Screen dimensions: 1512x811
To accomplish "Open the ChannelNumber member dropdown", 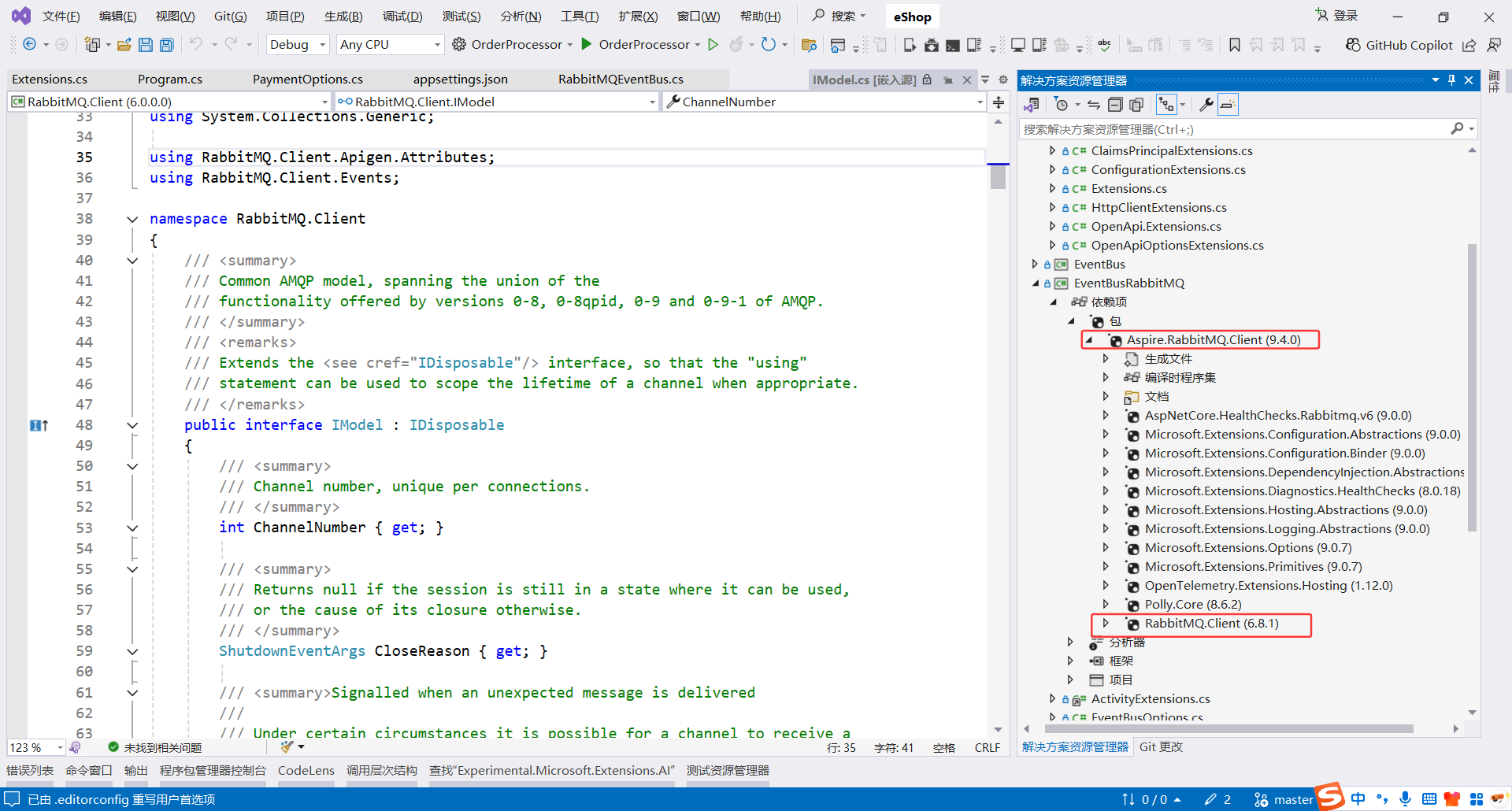I will [824, 102].
